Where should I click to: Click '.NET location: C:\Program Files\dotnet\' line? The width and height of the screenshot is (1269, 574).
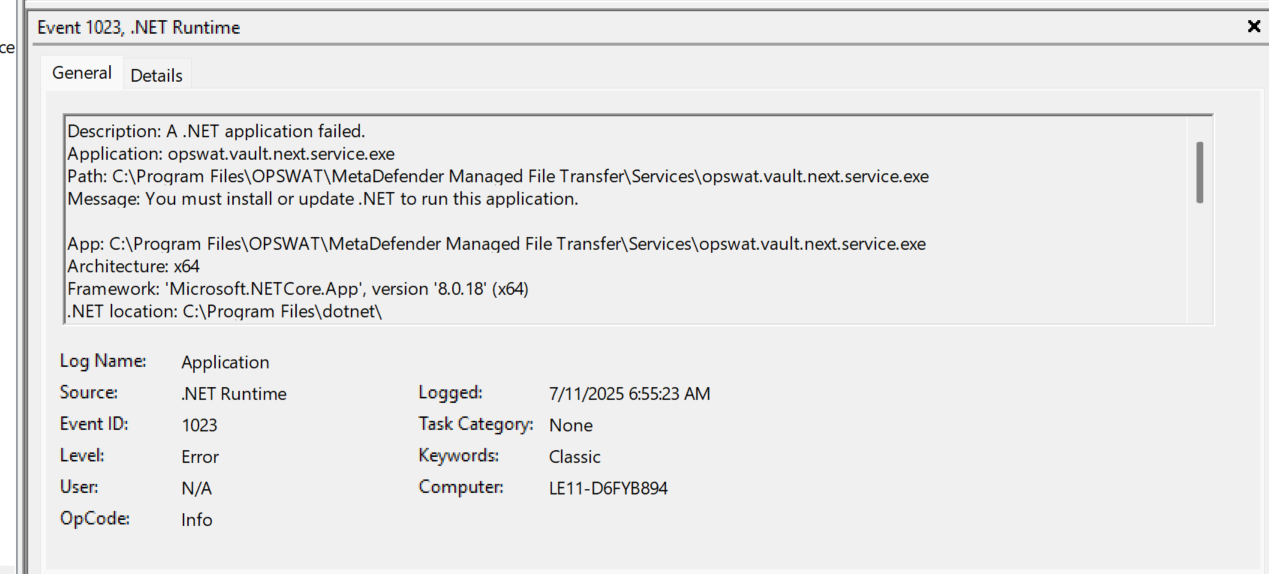coord(225,312)
